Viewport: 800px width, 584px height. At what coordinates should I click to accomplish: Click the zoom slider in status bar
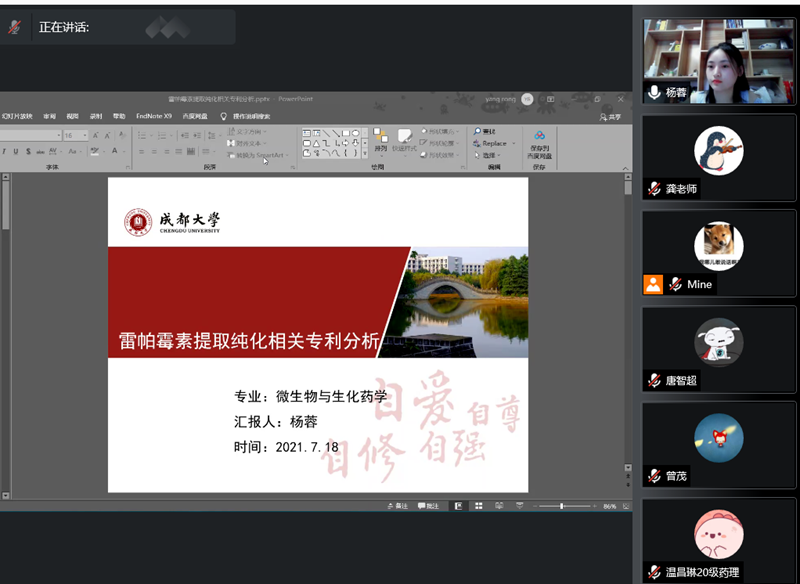(562, 506)
